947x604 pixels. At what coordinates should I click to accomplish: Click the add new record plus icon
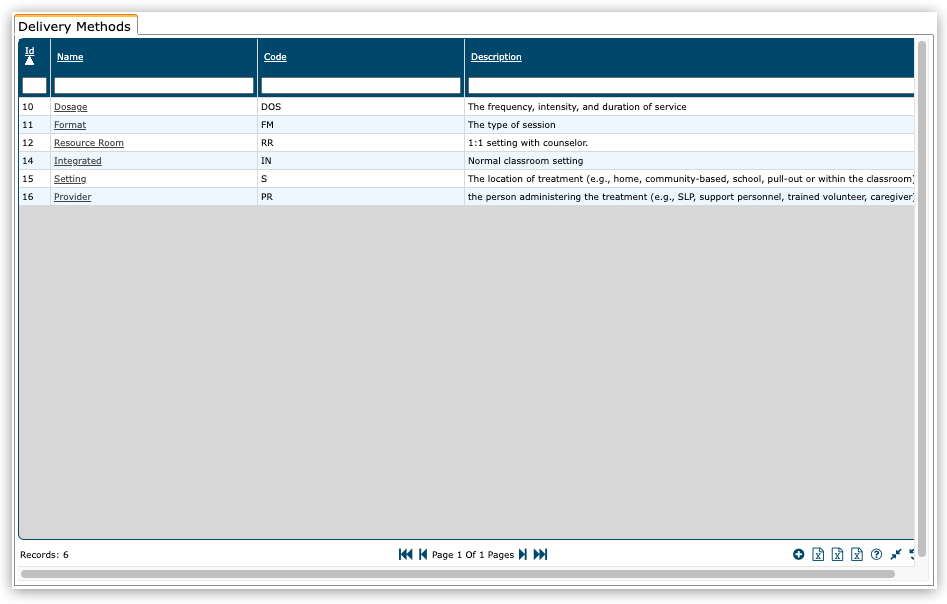click(798, 554)
